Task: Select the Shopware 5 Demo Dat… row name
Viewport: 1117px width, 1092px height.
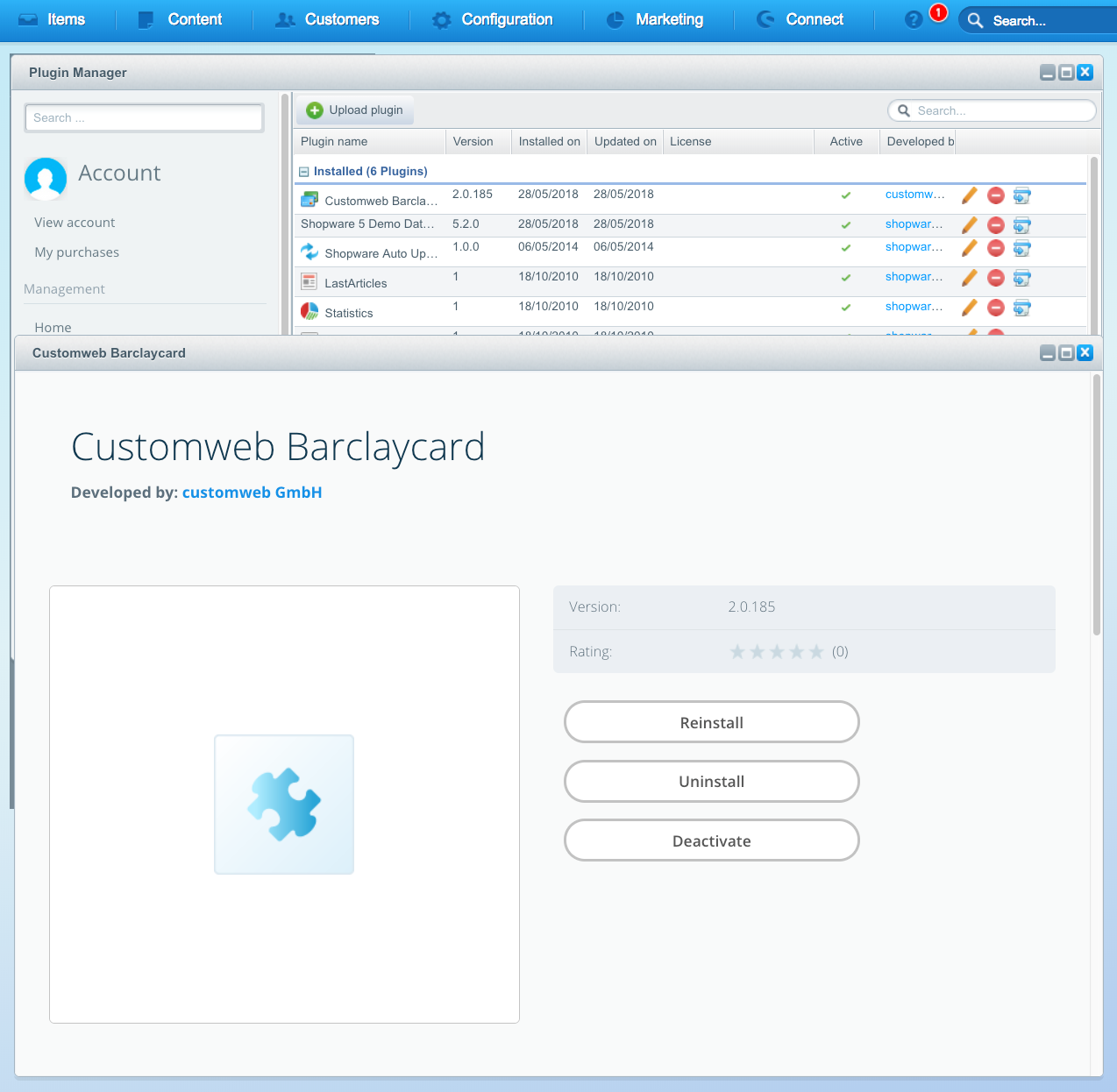Action: [367, 223]
